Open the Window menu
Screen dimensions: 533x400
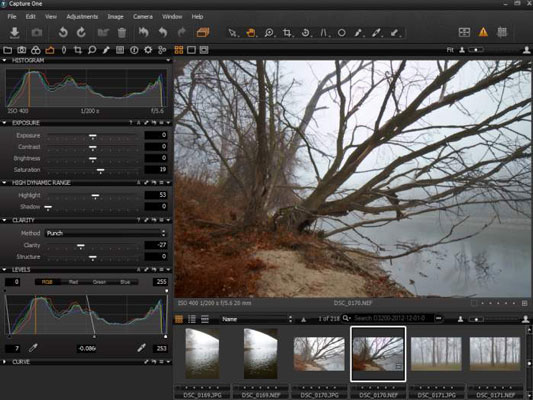(172, 16)
